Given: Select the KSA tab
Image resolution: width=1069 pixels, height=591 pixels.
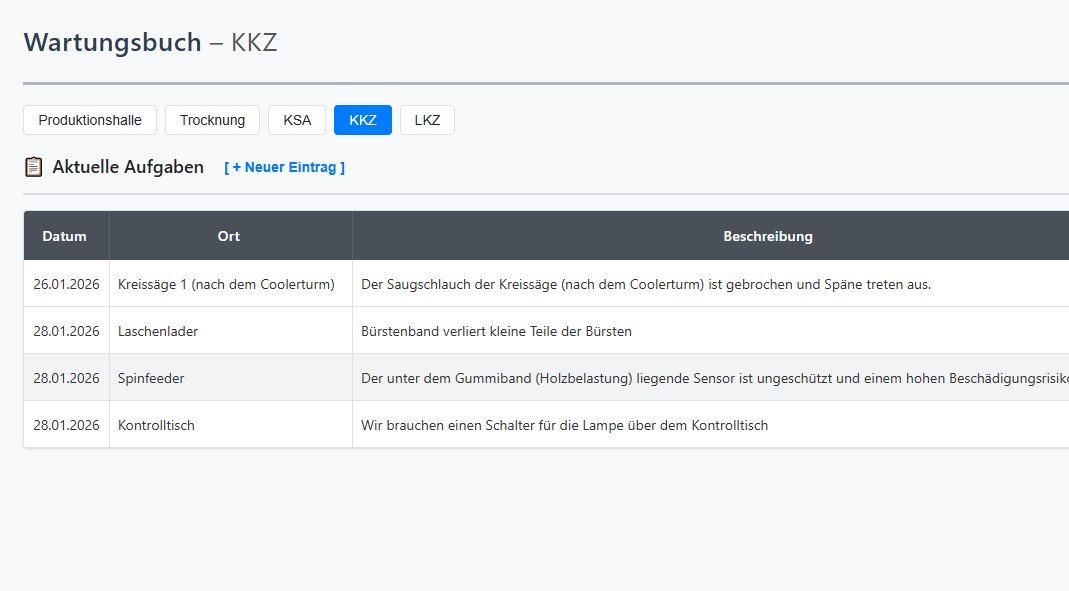Looking at the screenshot, I should pyautogui.click(x=297, y=120).
